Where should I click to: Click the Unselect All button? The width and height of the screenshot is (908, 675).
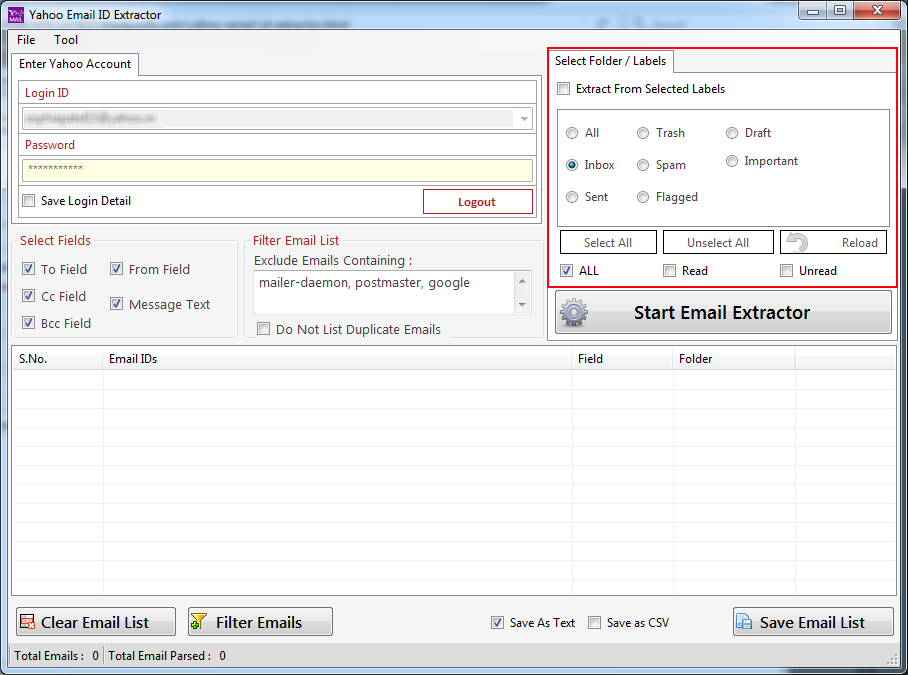pos(718,242)
